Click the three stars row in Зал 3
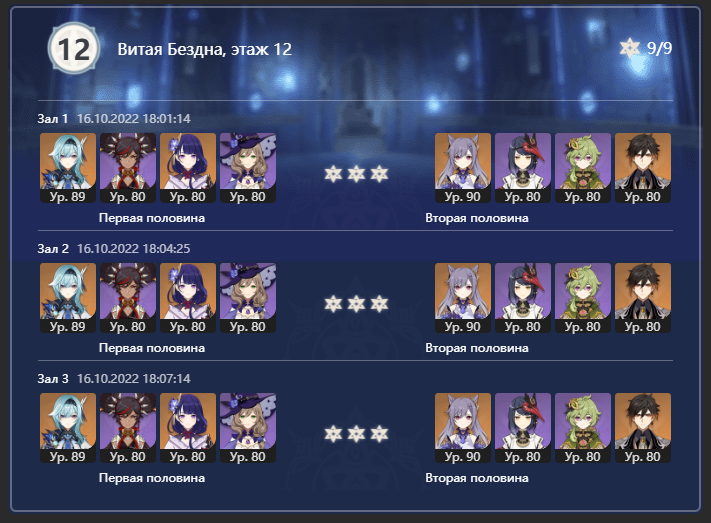This screenshot has height=523, width=711. (x=356, y=434)
